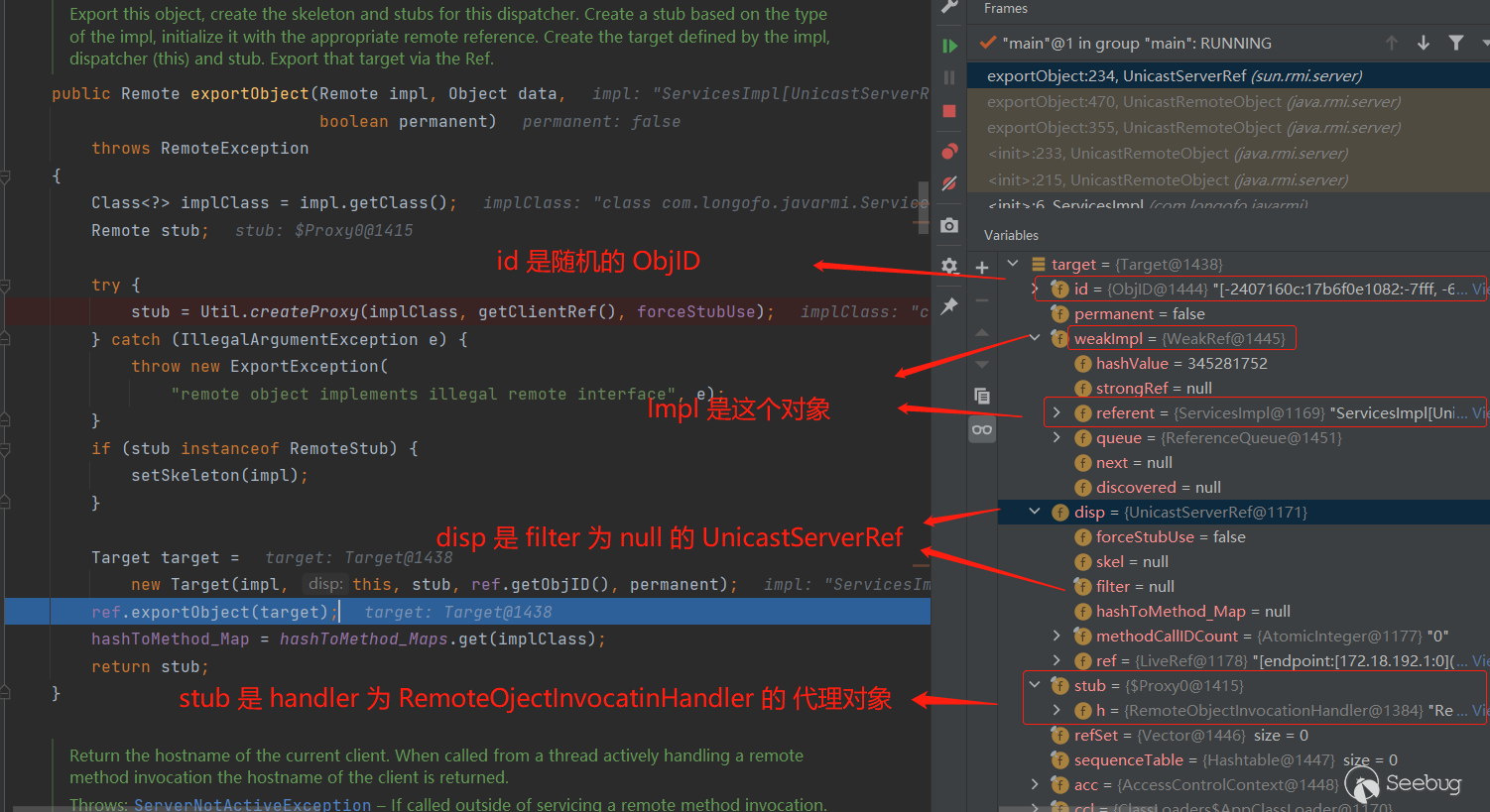
Task: Select variable forceStubUse = false
Action: tap(1171, 536)
